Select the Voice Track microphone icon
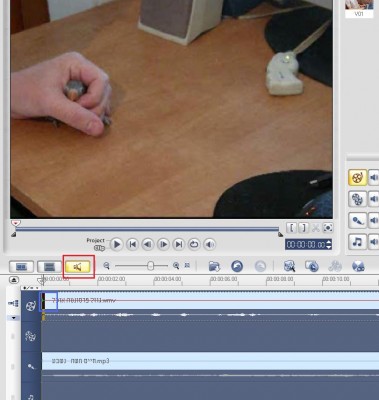 click(31, 367)
